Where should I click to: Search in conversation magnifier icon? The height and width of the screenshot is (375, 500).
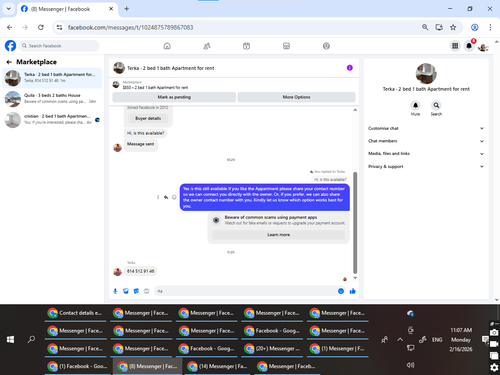coord(436,105)
